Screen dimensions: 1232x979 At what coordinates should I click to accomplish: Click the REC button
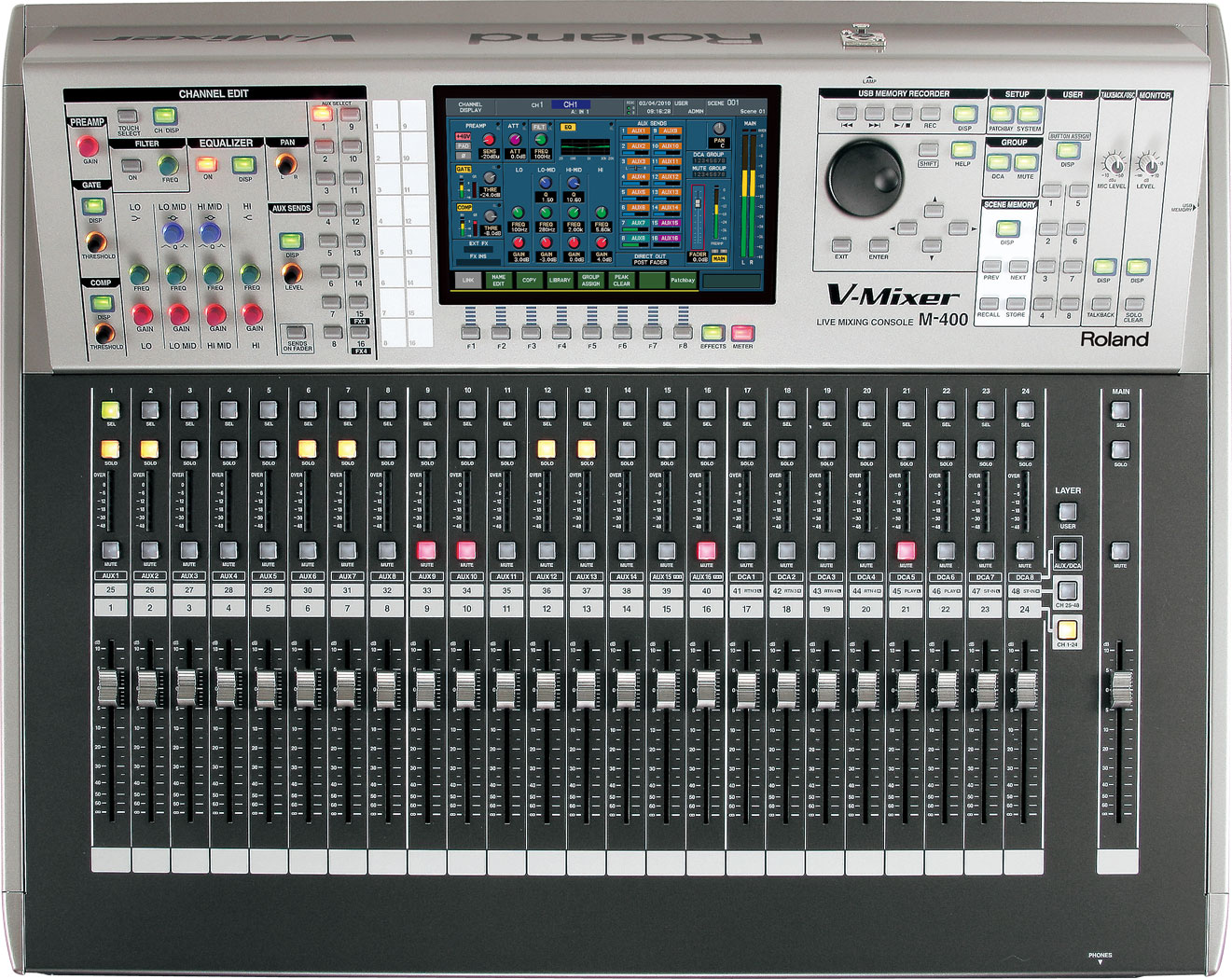(x=930, y=114)
